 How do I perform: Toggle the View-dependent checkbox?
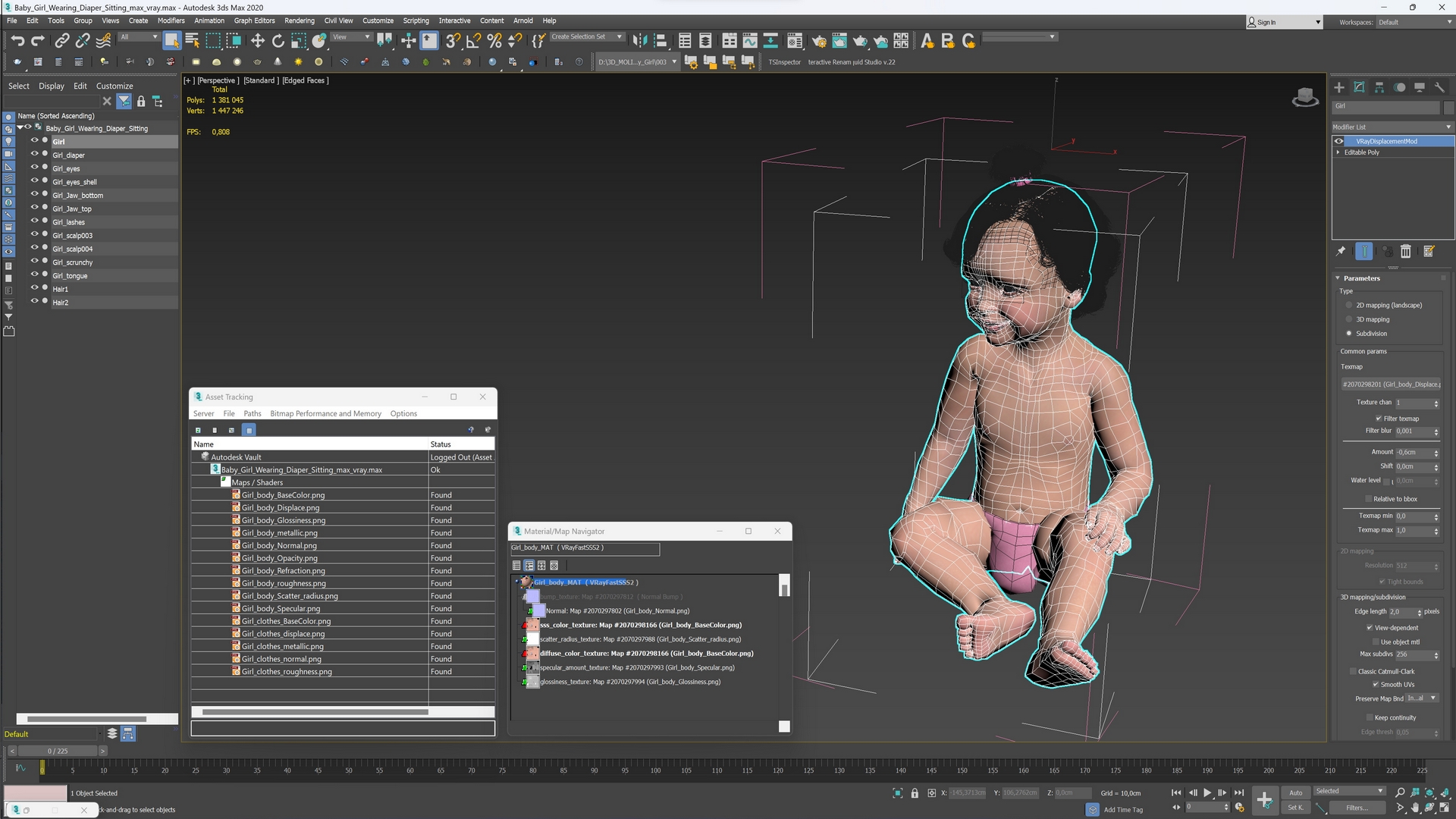click(x=1370, y=628)
